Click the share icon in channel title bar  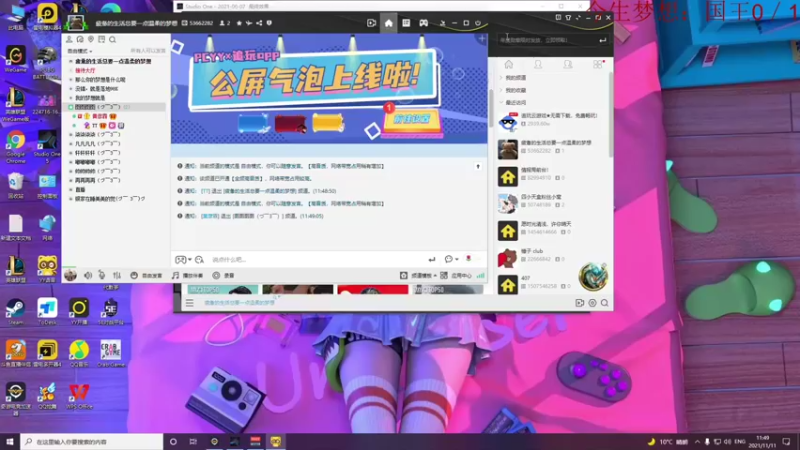pyautogui.click(x=259, y=23)
